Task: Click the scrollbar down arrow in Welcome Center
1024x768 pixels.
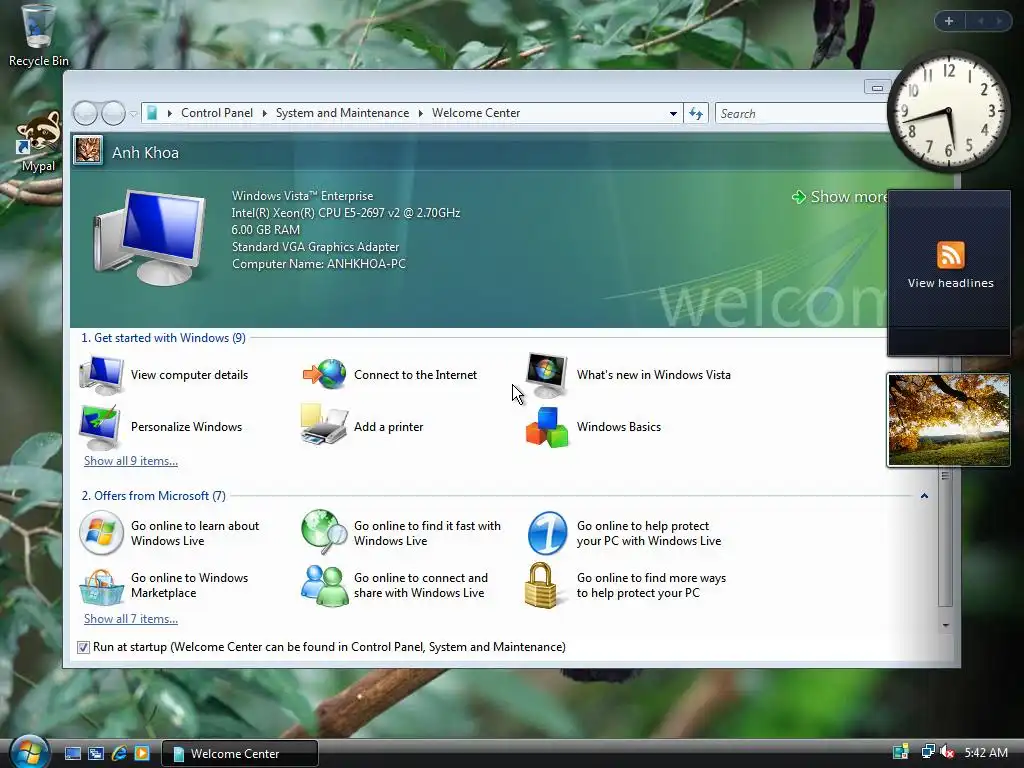Action: point(946,625)
